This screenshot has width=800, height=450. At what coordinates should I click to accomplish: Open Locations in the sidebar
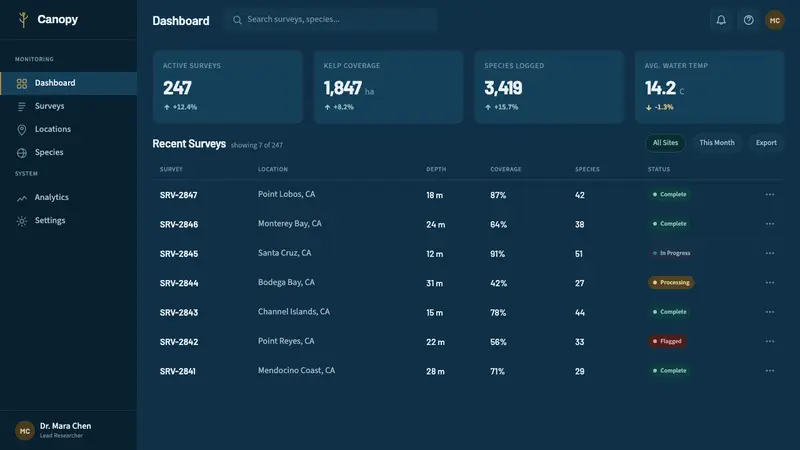point(68,129)
